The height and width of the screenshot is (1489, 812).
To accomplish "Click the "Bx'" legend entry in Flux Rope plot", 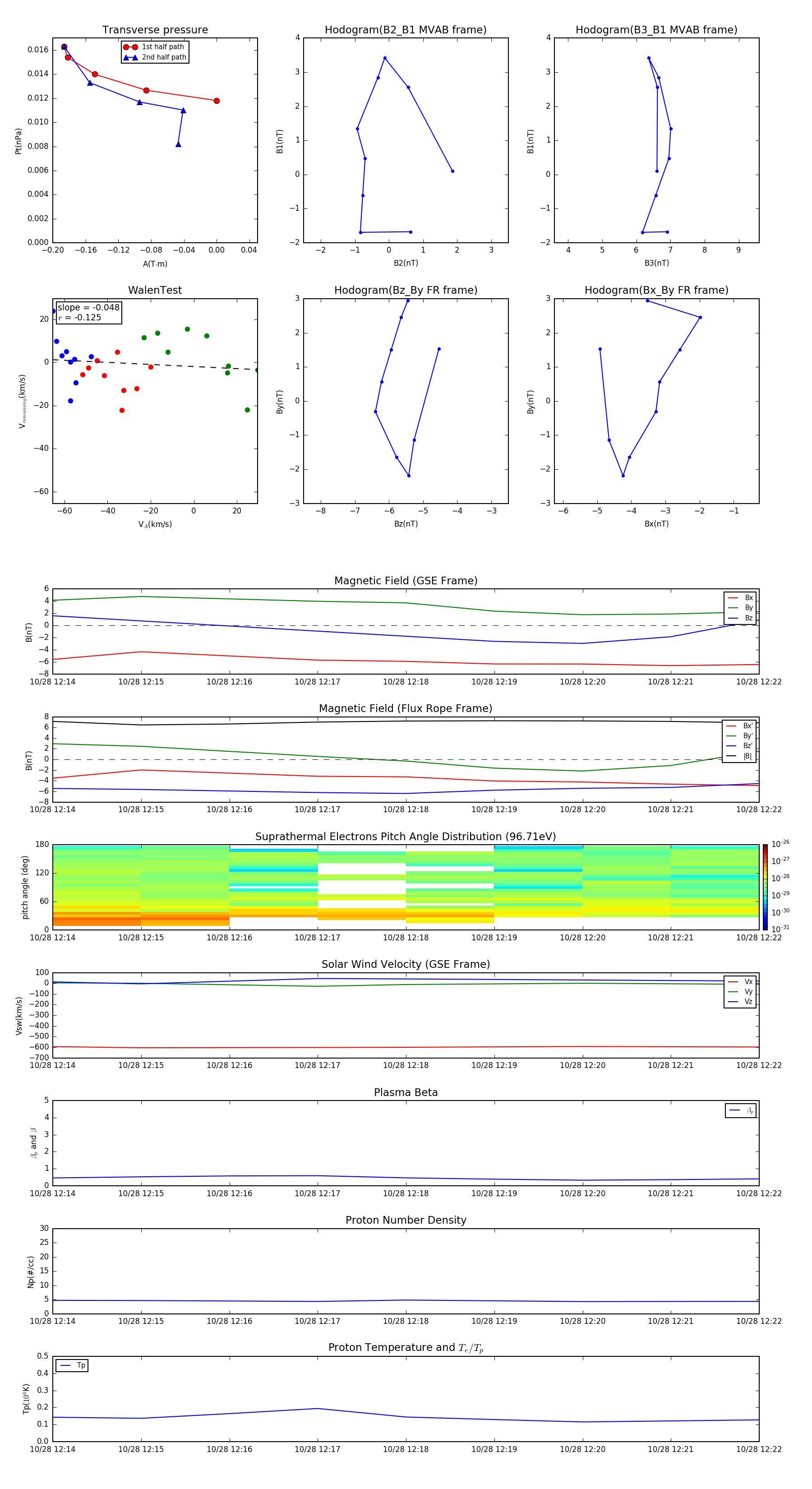I will coord(739,726).
